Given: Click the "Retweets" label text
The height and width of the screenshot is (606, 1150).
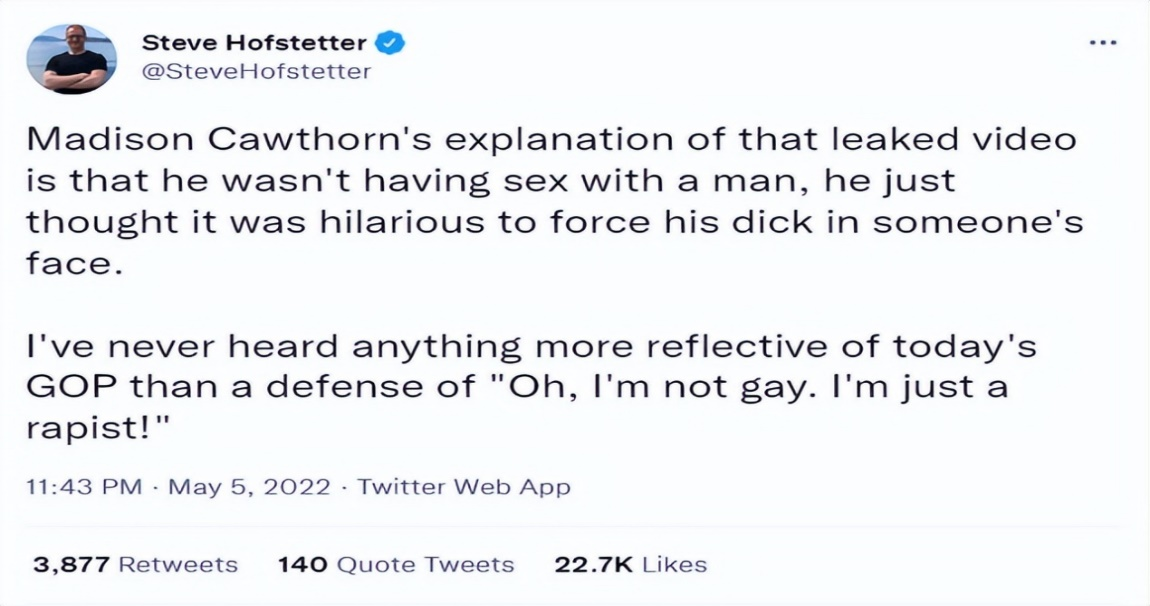Looking at the screenshot, I should [178, 564].
